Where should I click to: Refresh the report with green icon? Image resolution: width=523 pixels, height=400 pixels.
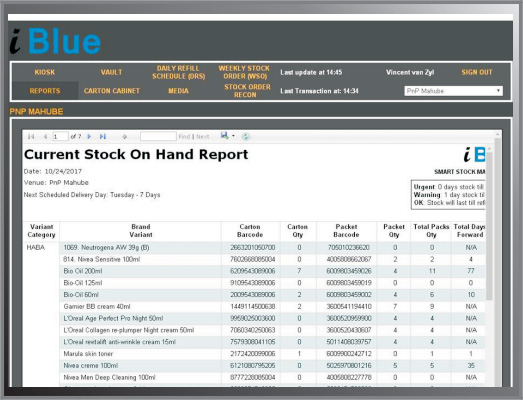tap(246, 136)
